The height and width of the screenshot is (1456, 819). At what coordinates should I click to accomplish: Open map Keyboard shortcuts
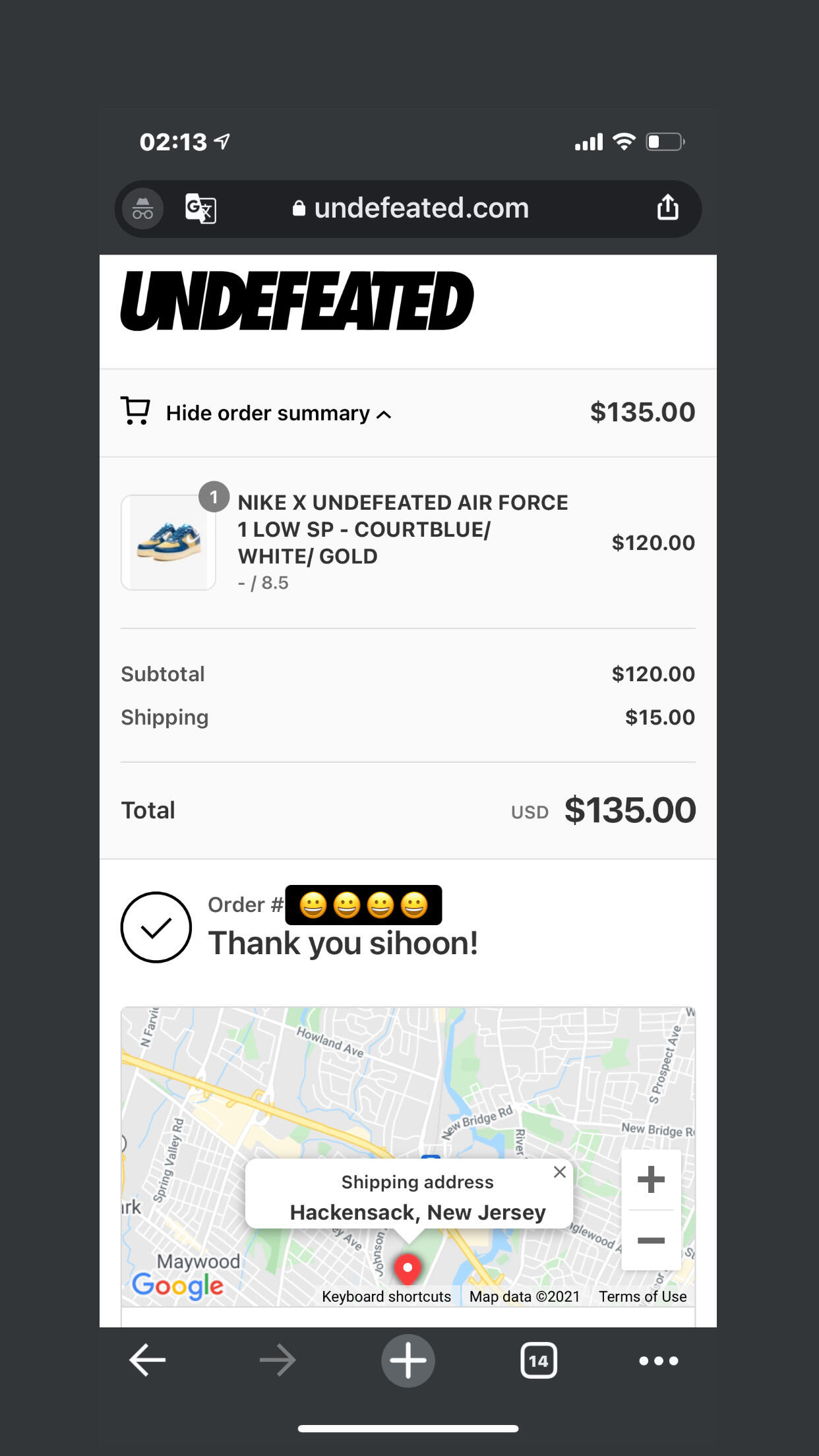click(386, 1296)
